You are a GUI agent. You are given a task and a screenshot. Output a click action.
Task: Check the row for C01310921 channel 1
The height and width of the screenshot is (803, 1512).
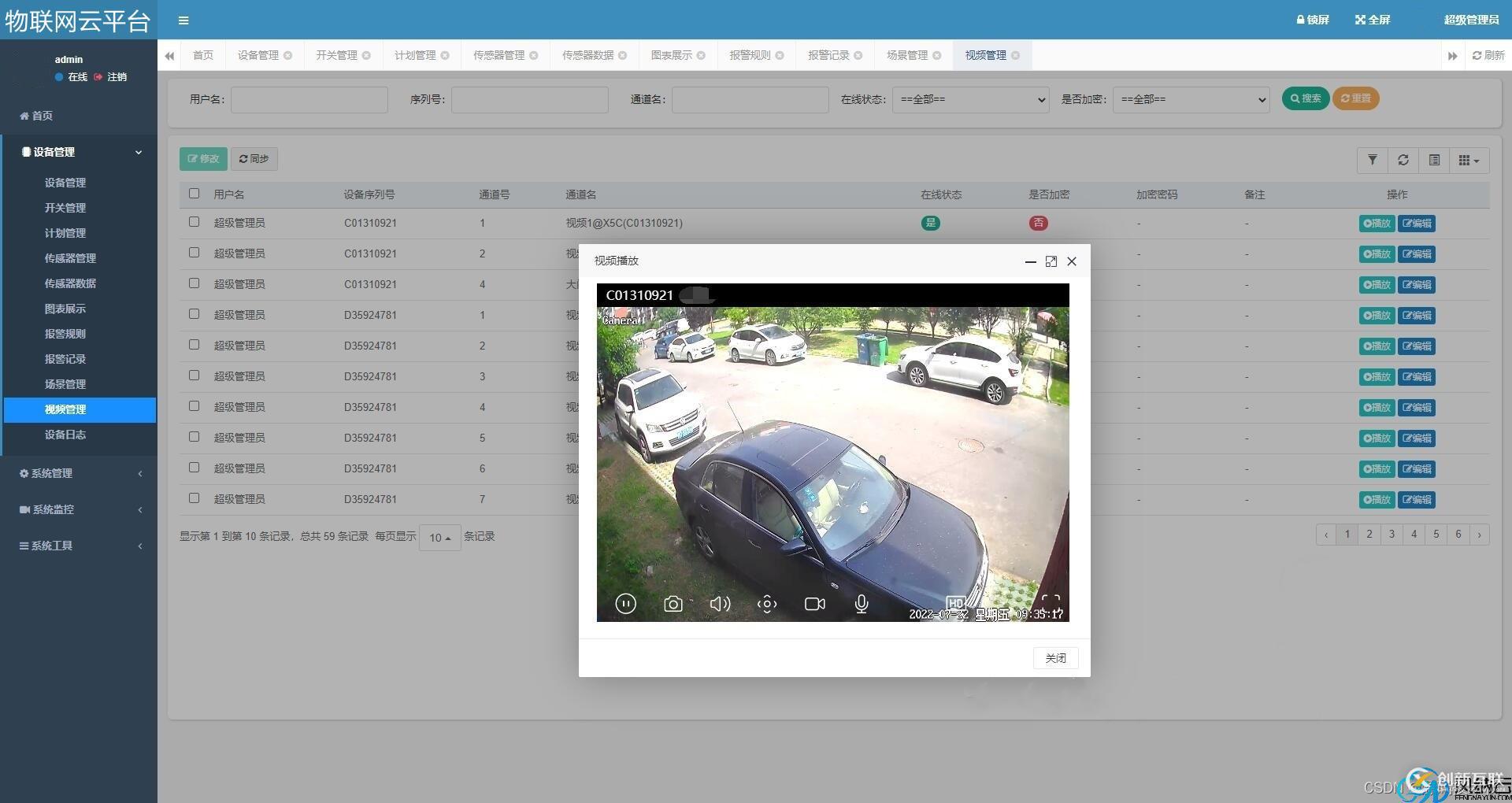195,222
